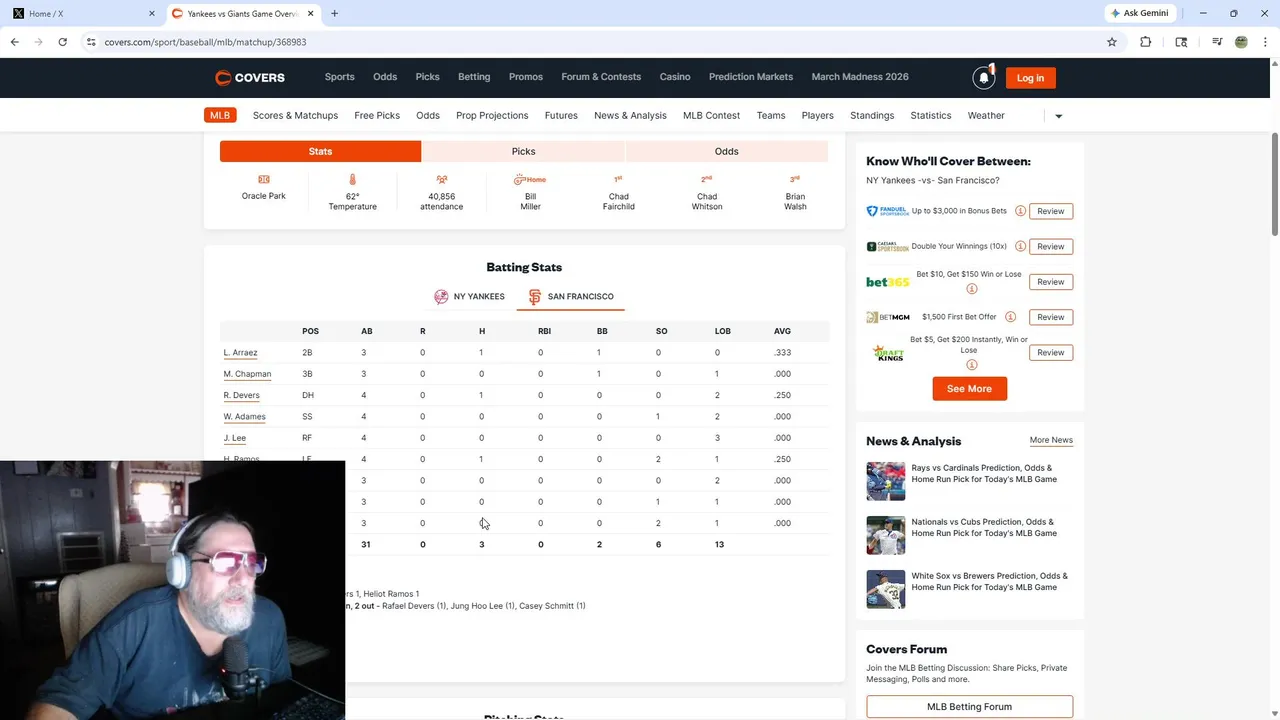
Task: Reload the page with refresh icon
Action: pyautogui.click(x=62, y=42)
